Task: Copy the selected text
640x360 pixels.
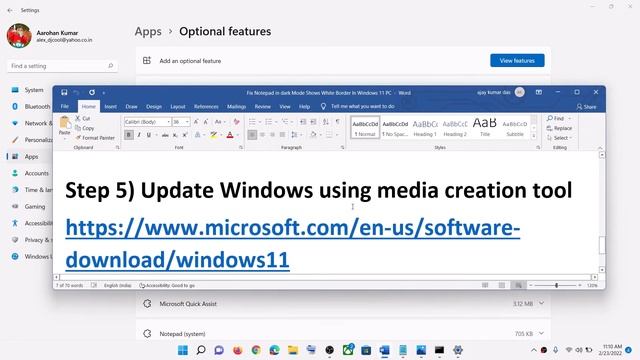Action: [84, 128]
